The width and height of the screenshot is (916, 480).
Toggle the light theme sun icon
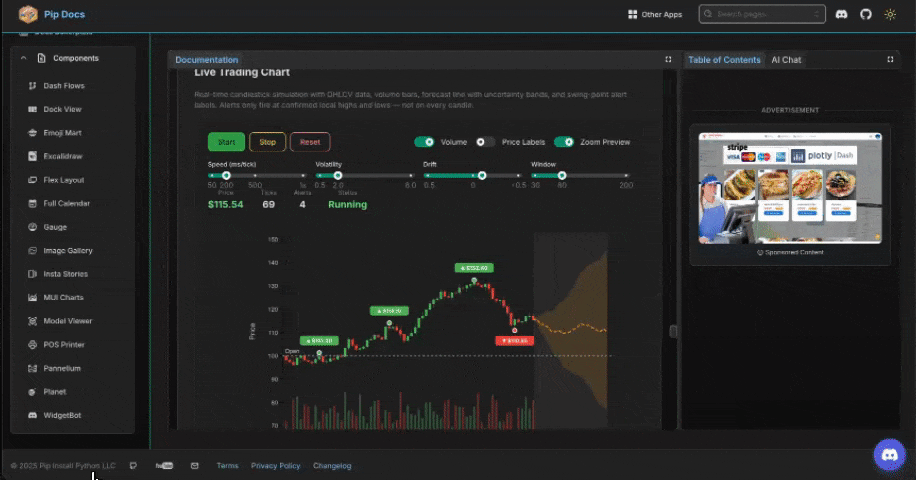890,14
